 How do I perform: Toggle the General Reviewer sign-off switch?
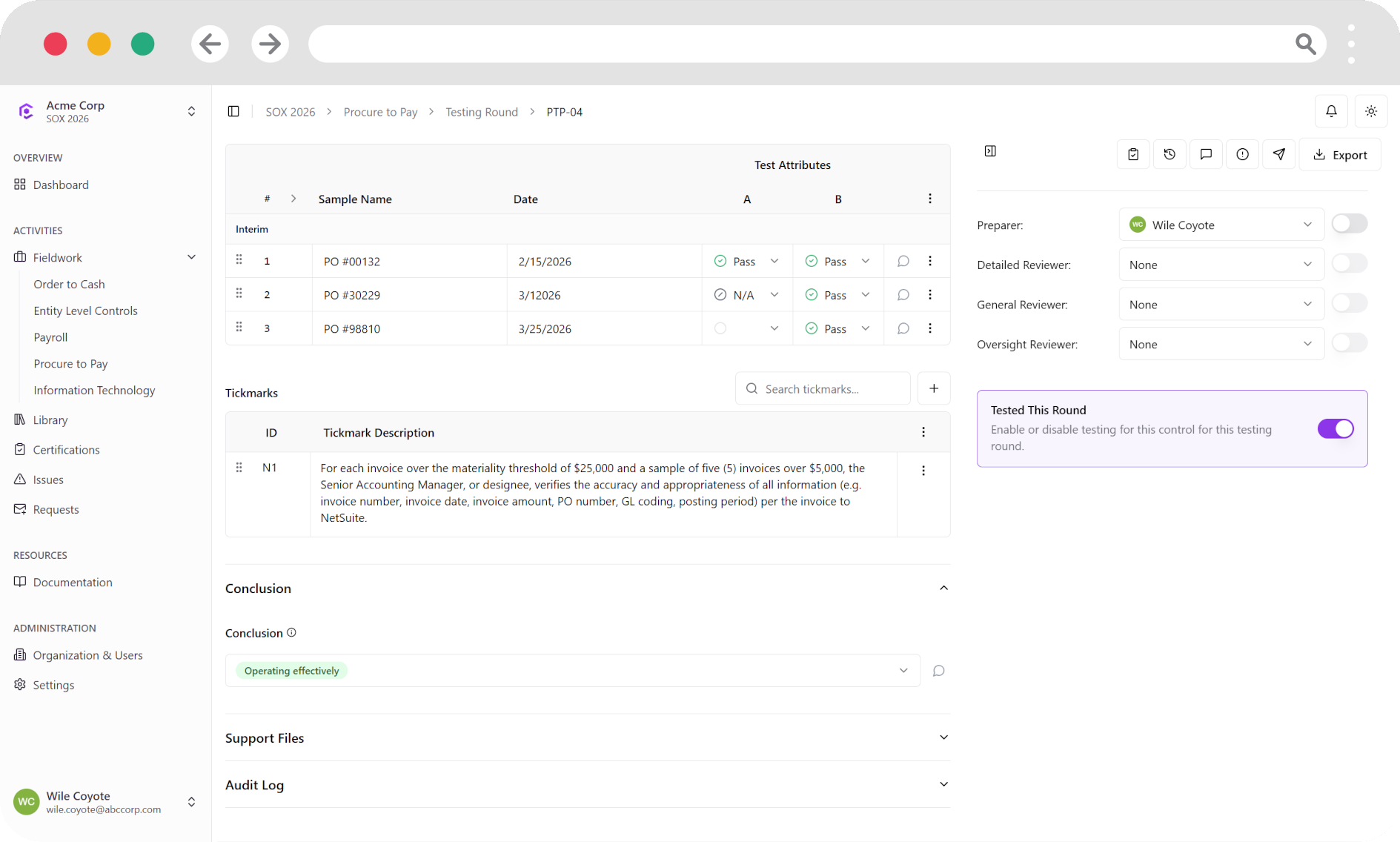pos(1349,303)
